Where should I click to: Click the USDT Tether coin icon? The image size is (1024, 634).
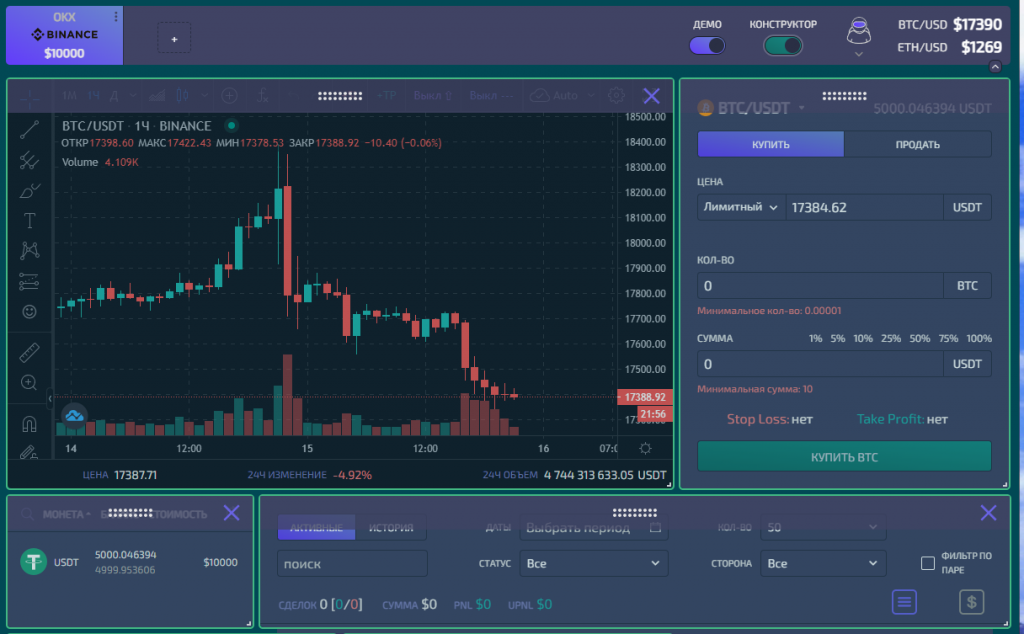[x=33, y=562]
